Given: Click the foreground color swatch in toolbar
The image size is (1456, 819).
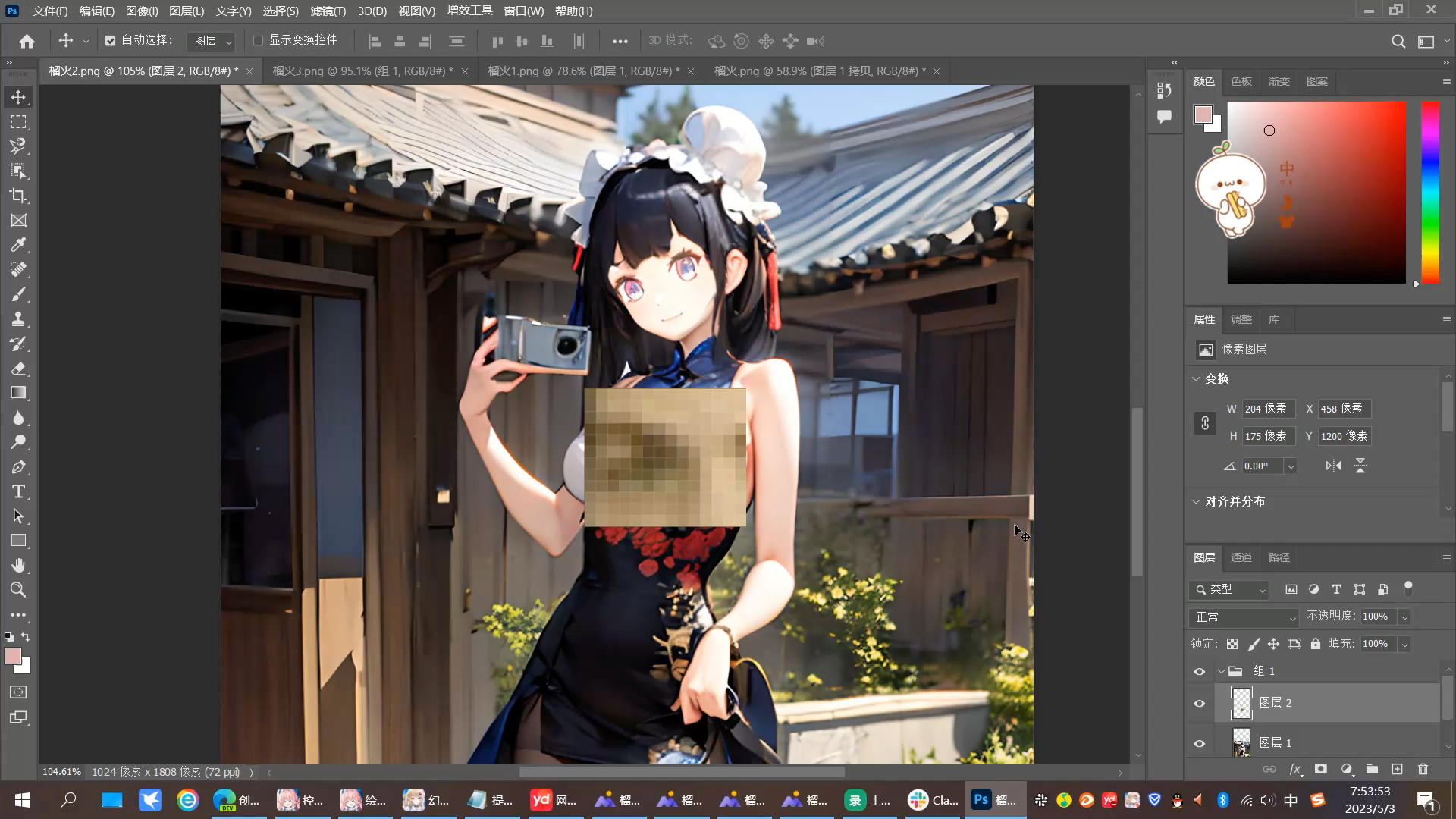Looking at the screenshot, I should (13, 657).
